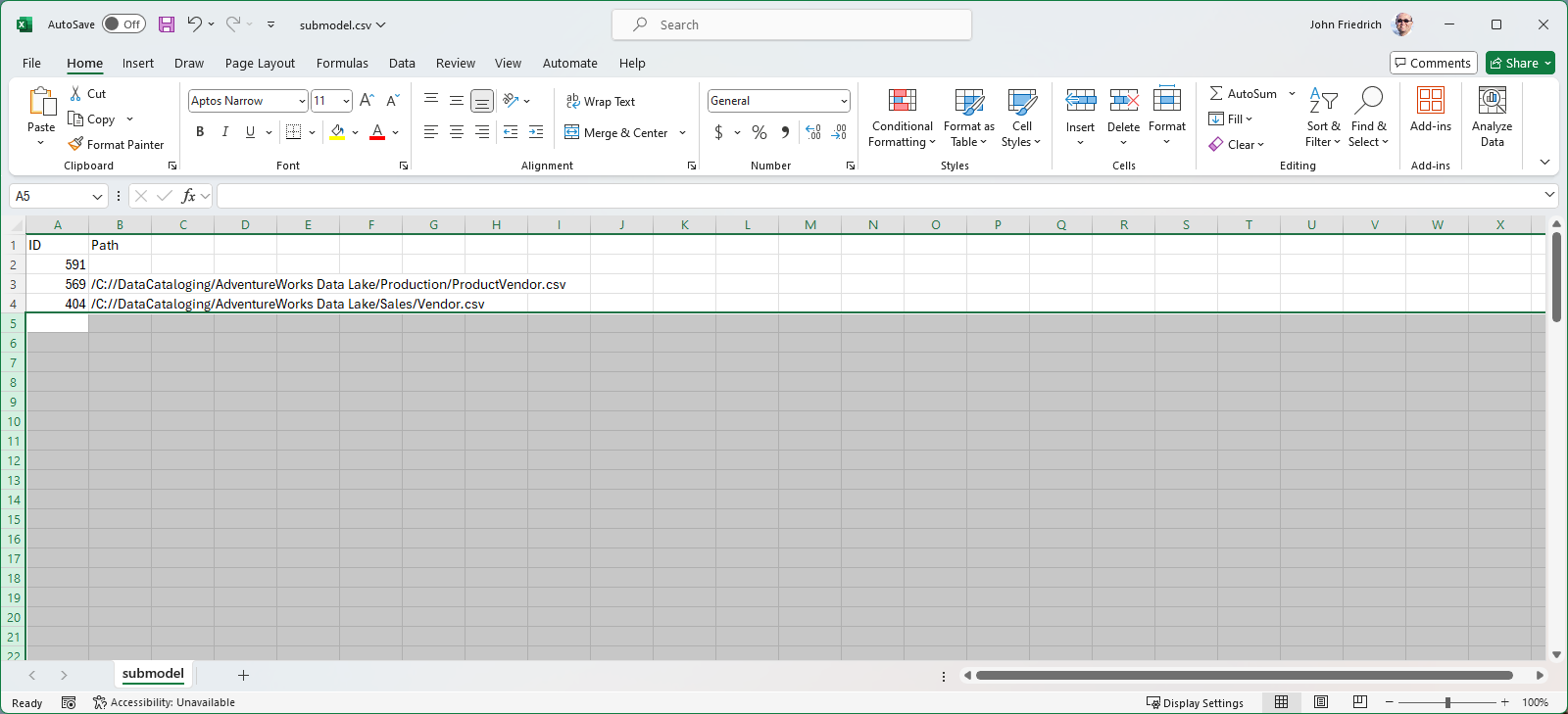The width and height of the screenshot is (1568, 714).
Task: Expand the General number format dropdown
Action: click(843, 101)
